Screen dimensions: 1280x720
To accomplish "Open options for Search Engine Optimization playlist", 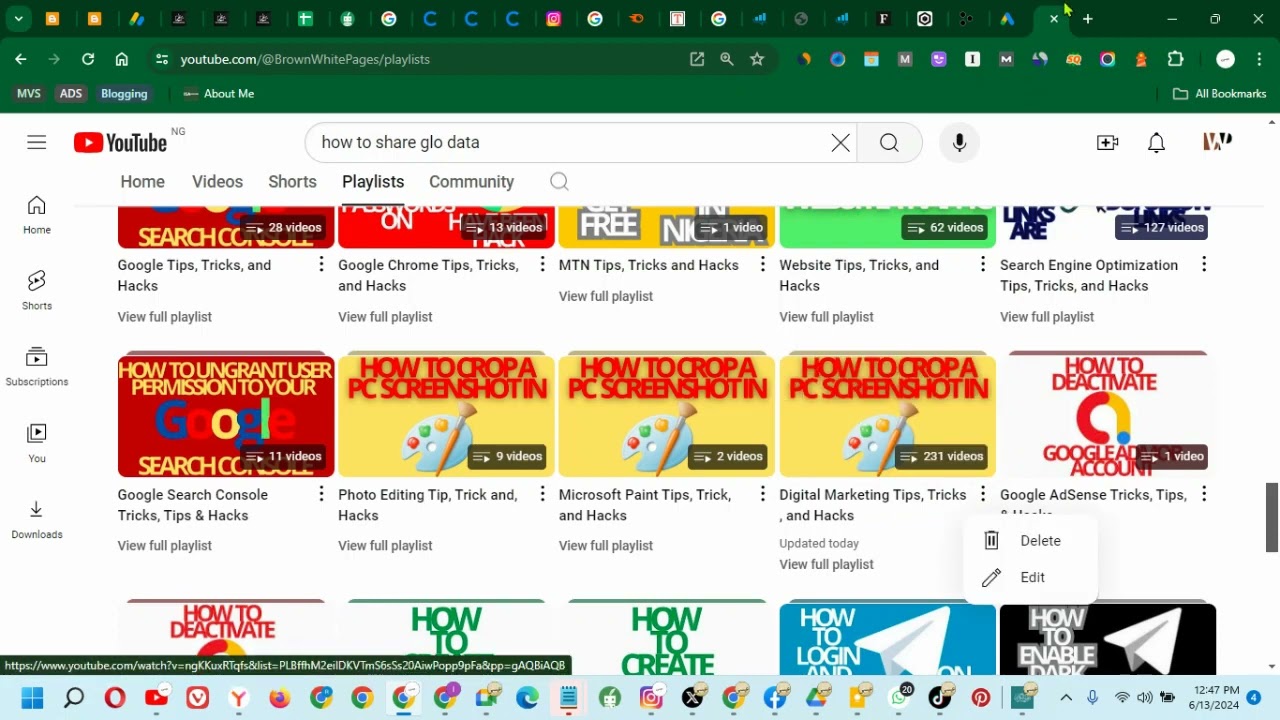I will tap(1204, 264).
